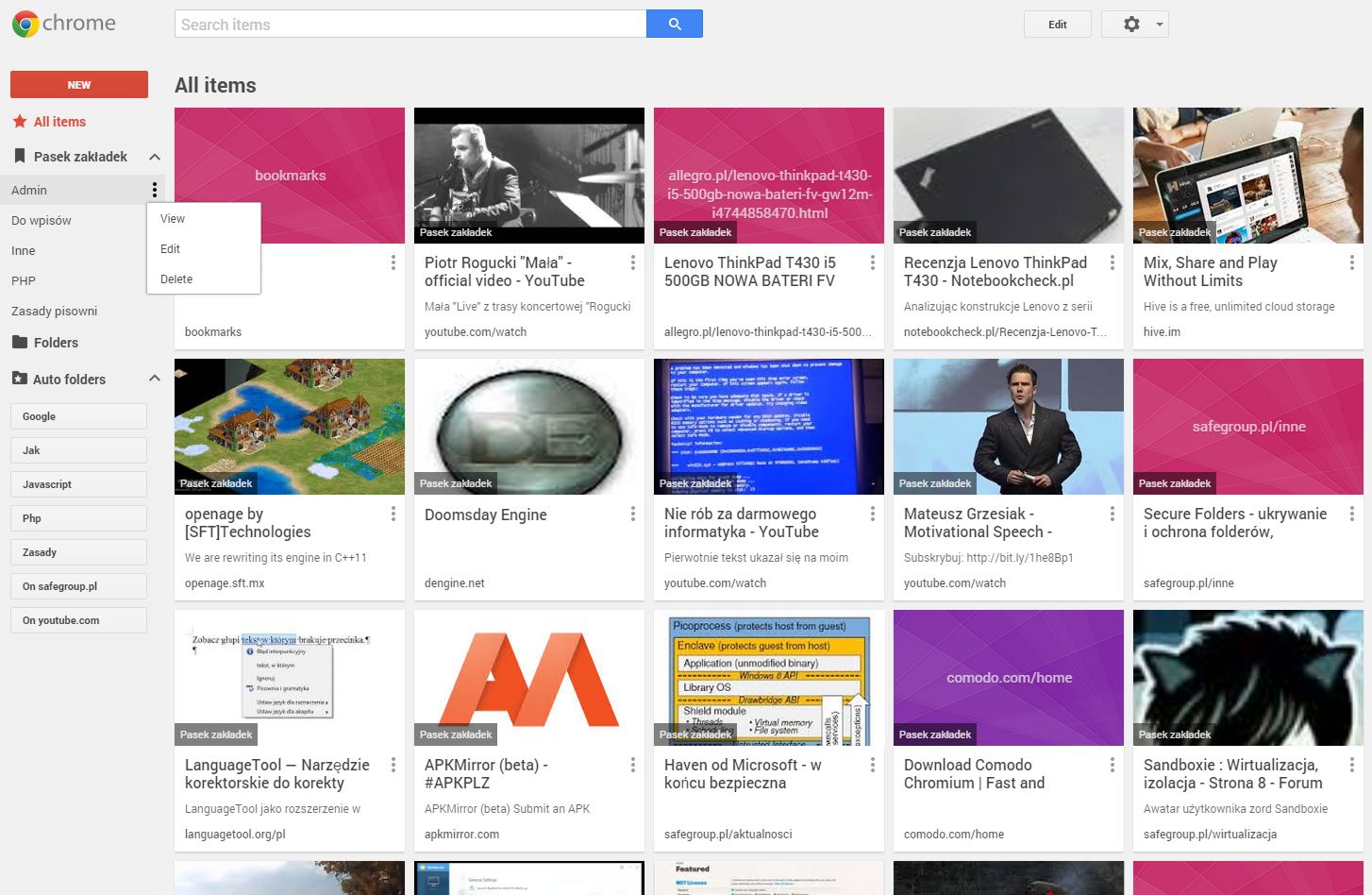This screenshot has width=1372, height=895.
Task: Open the hive.im link
Action: (1162, 332)
